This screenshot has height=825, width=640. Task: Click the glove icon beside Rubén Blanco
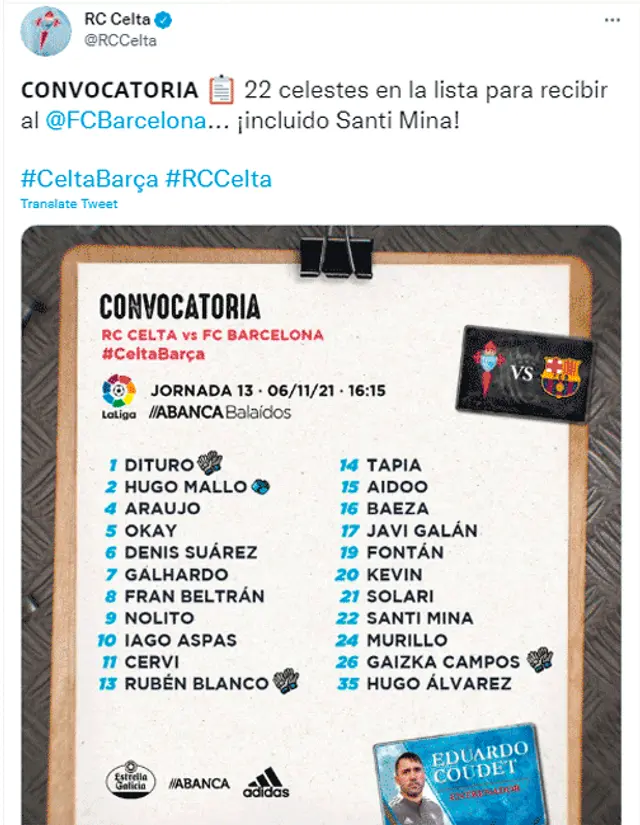tap(285, 683)
